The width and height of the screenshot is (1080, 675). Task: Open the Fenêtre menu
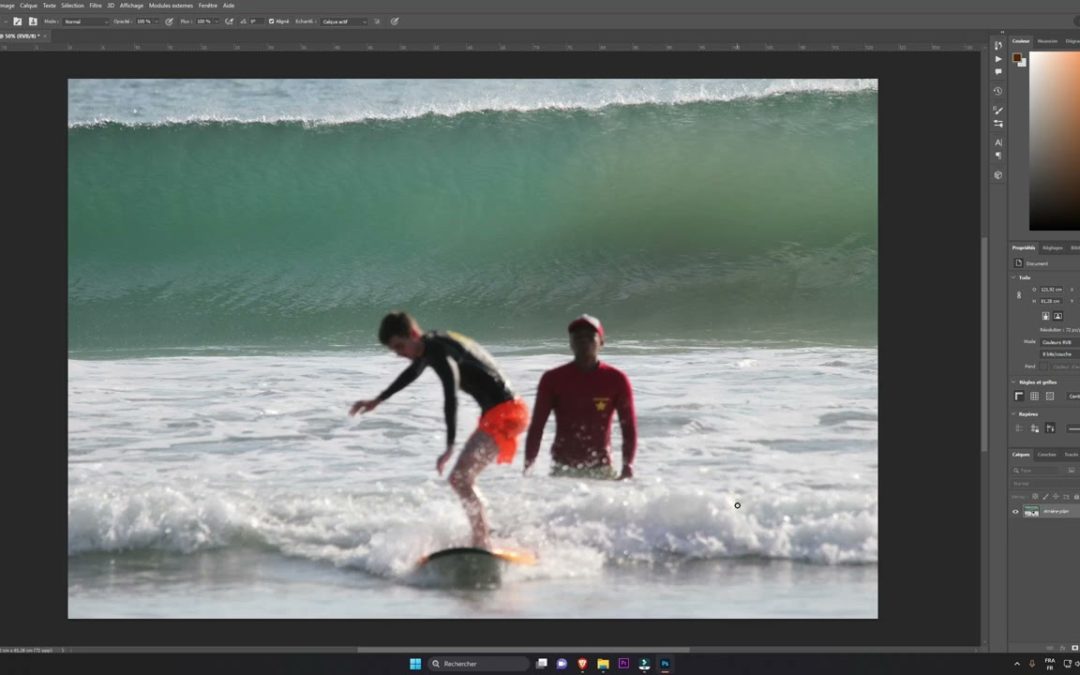208,6
